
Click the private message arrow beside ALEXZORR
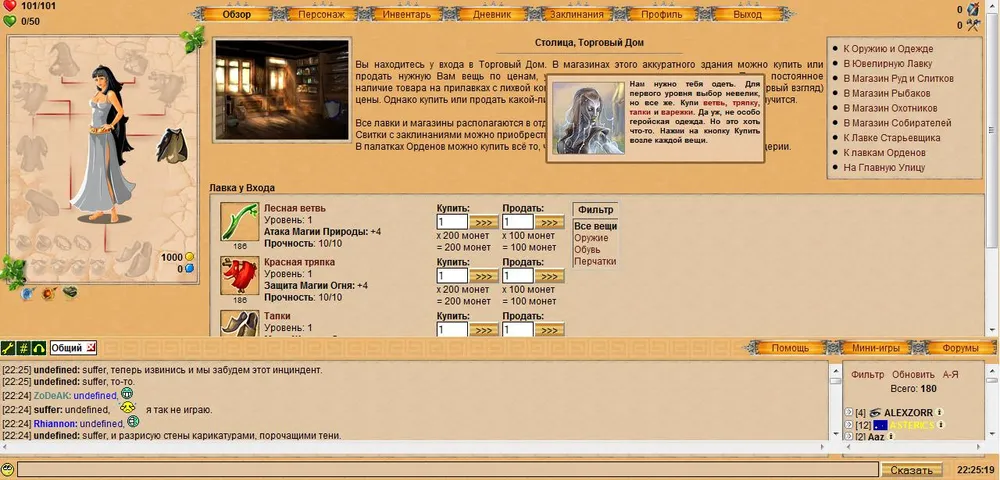point(849,412)
